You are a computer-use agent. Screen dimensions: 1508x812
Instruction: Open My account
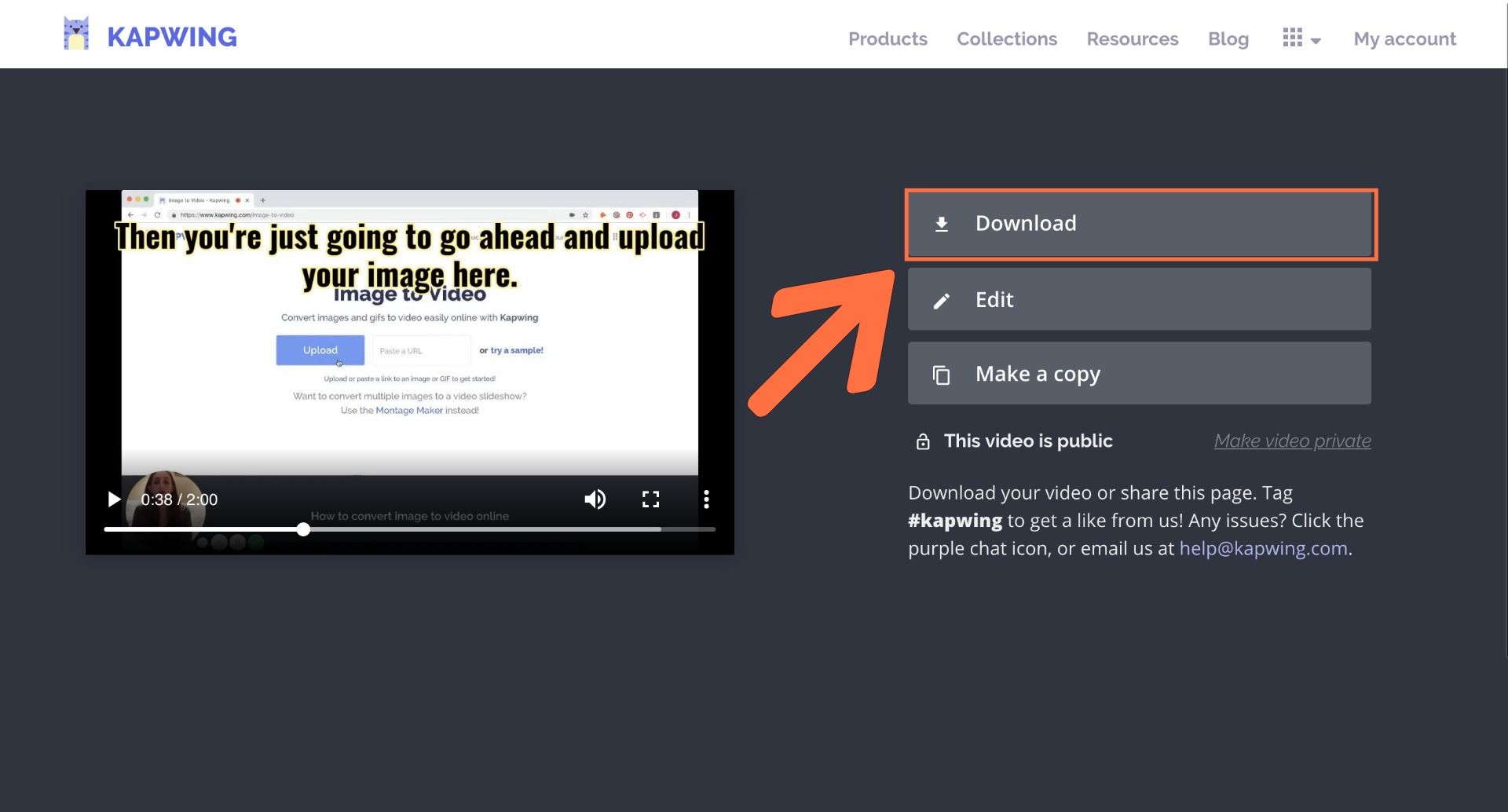(1404, 38)
